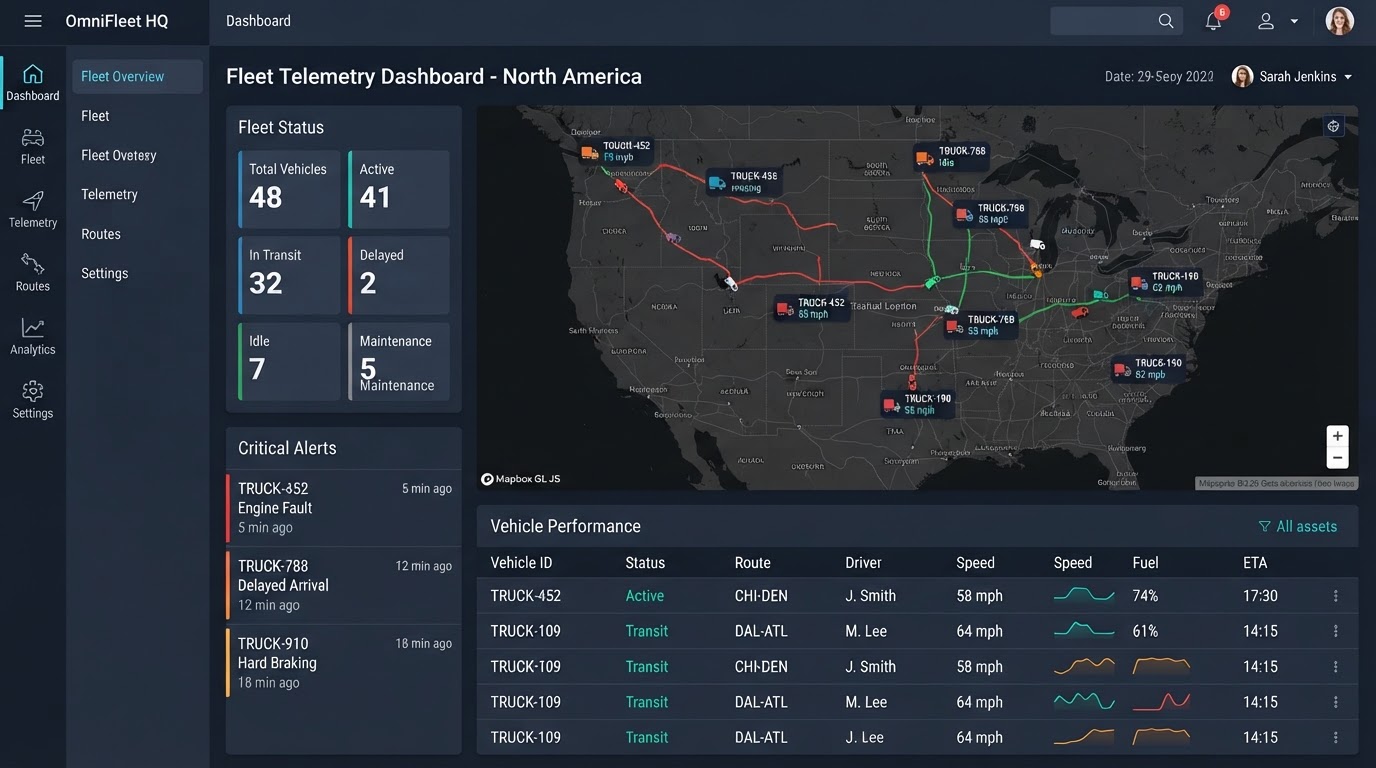
Task: Open row actions for the TRUCK-109 61% fuel row
Action: click(1336, 632)
